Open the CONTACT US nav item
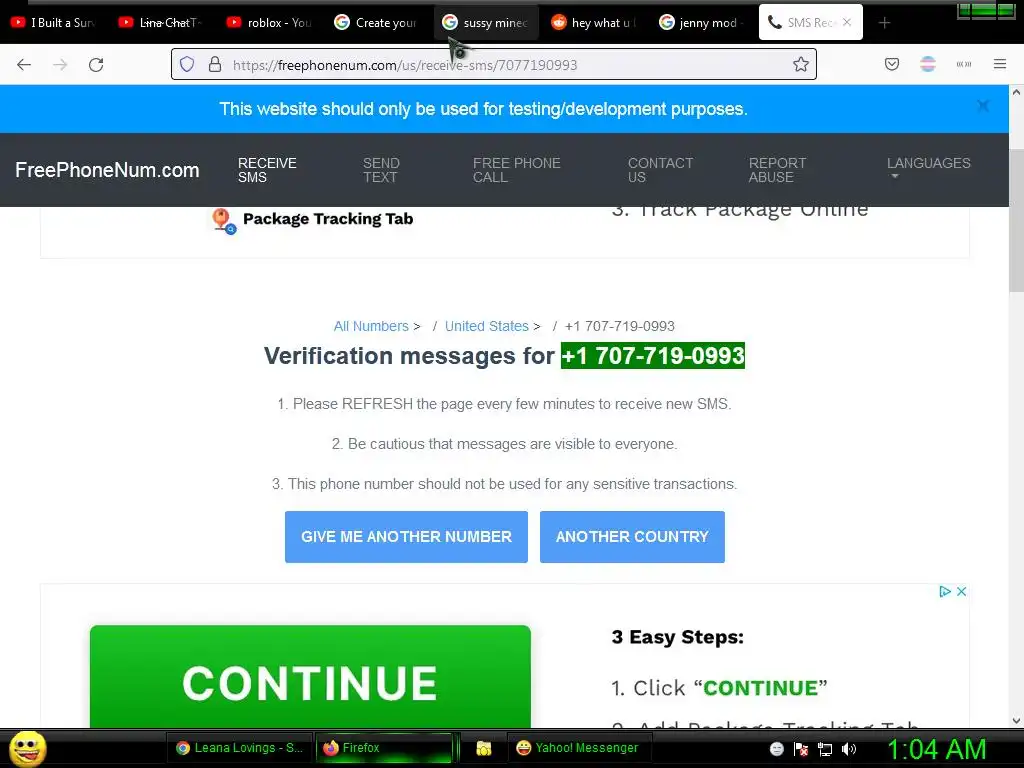 pyautogui.click(x=660, y=170)
